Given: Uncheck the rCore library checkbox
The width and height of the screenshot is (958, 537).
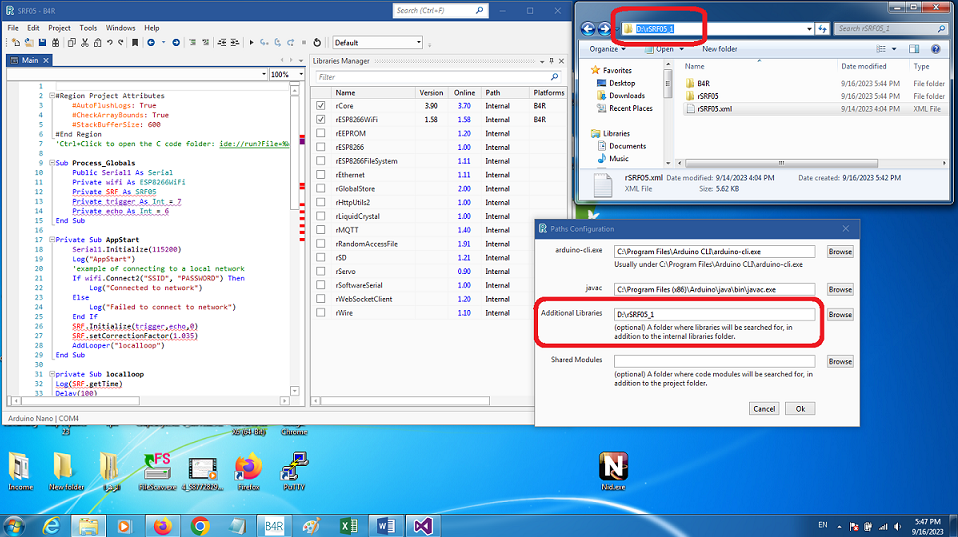Looking at the screenshot, I should (321, 106).
